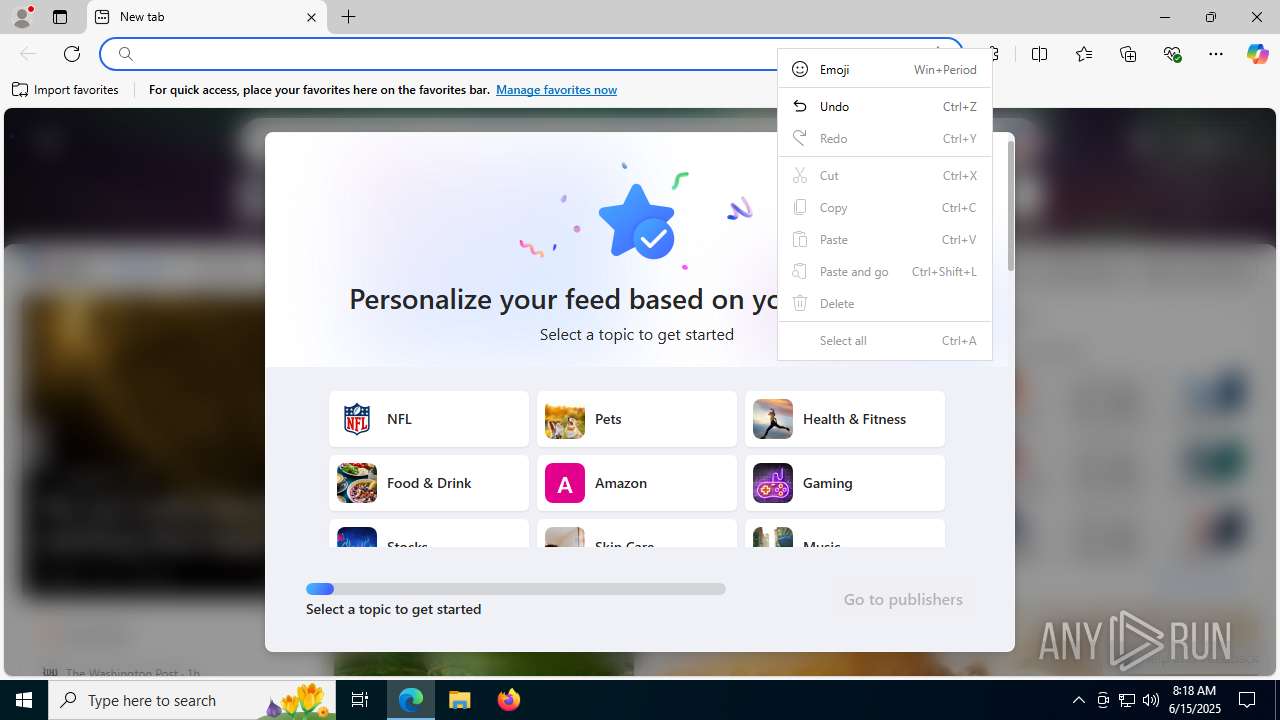Select the NFL topic card

[x=429, y=419]
